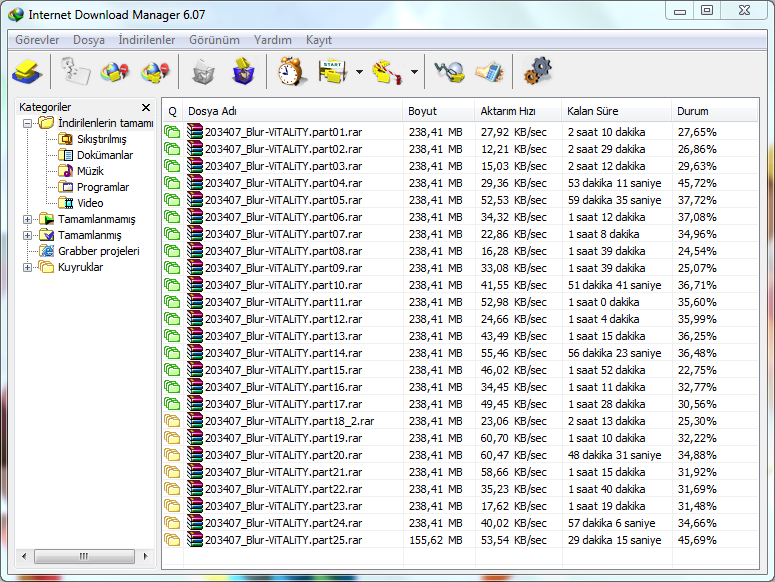Screen dimensions: 775x582
Task: Open Options via the gears icon
Action: [538, 72]
